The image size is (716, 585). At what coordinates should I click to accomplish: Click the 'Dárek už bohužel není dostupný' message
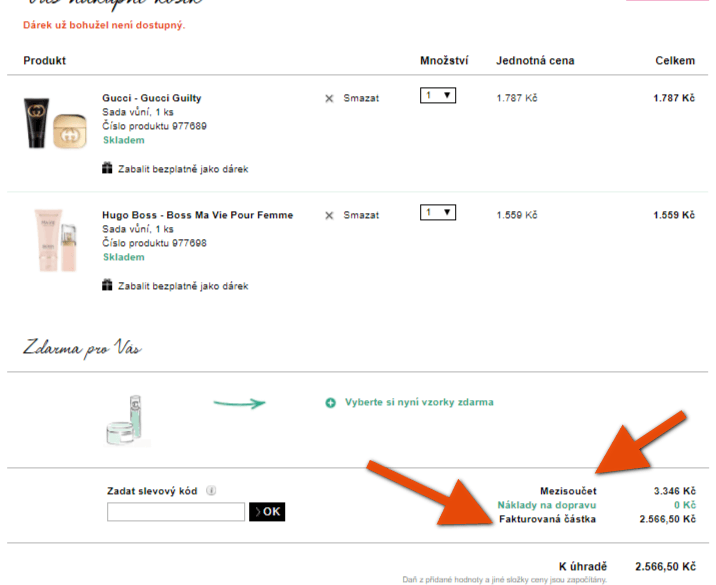coord(104,25)
